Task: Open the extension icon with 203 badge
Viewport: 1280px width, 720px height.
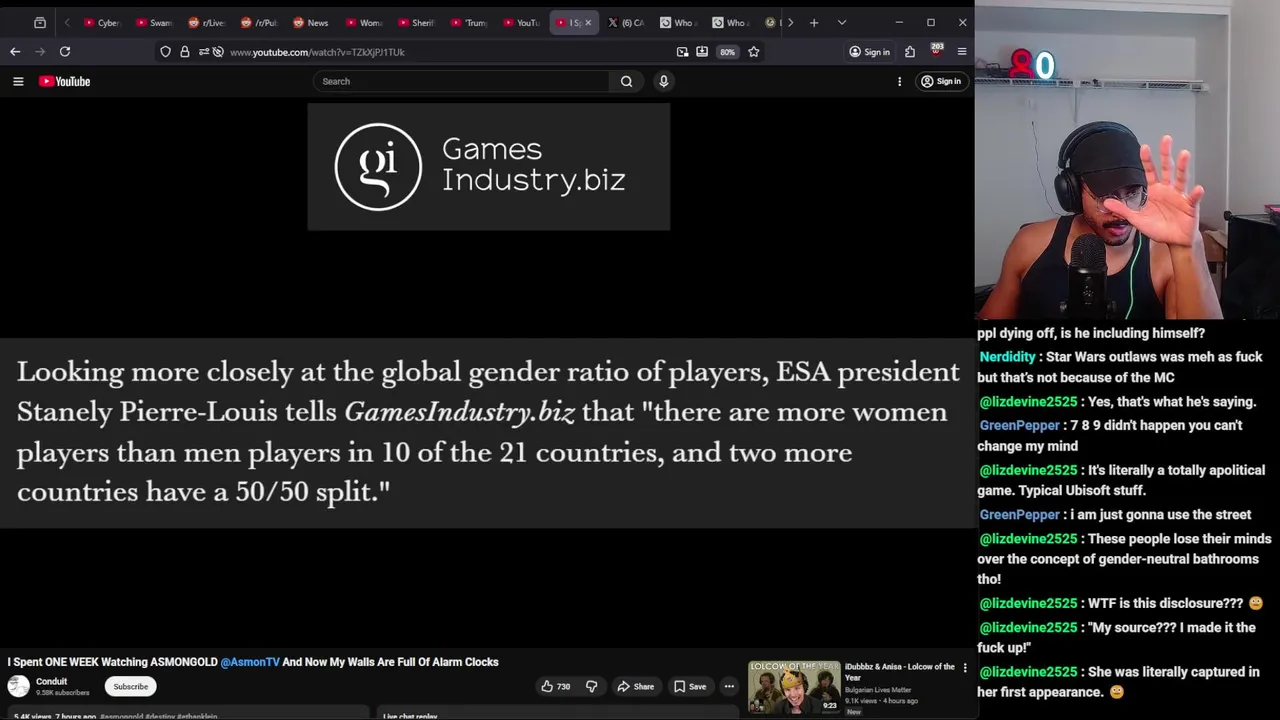Action: 936,50
